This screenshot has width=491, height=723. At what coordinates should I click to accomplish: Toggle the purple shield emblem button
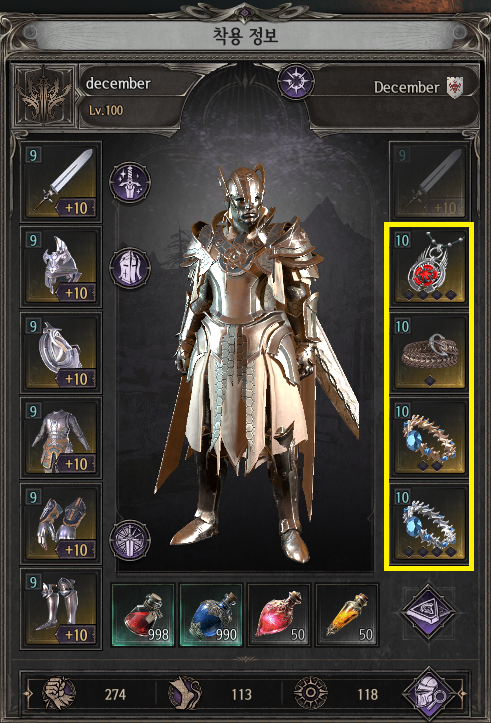tap(130, 540)
